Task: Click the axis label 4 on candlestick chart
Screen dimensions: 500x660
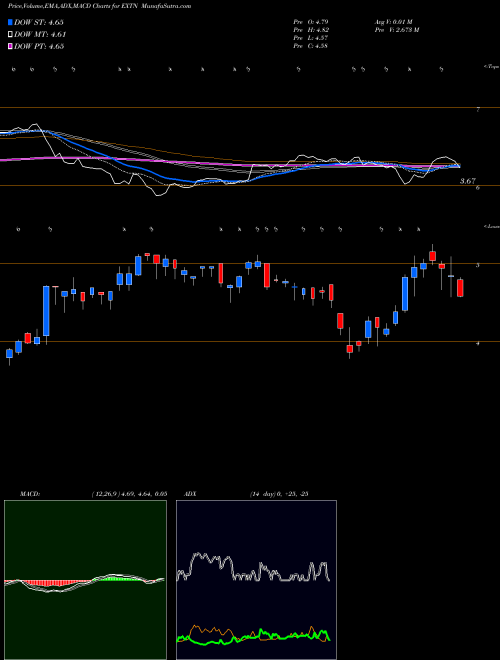Action: (x=478, y=343)
